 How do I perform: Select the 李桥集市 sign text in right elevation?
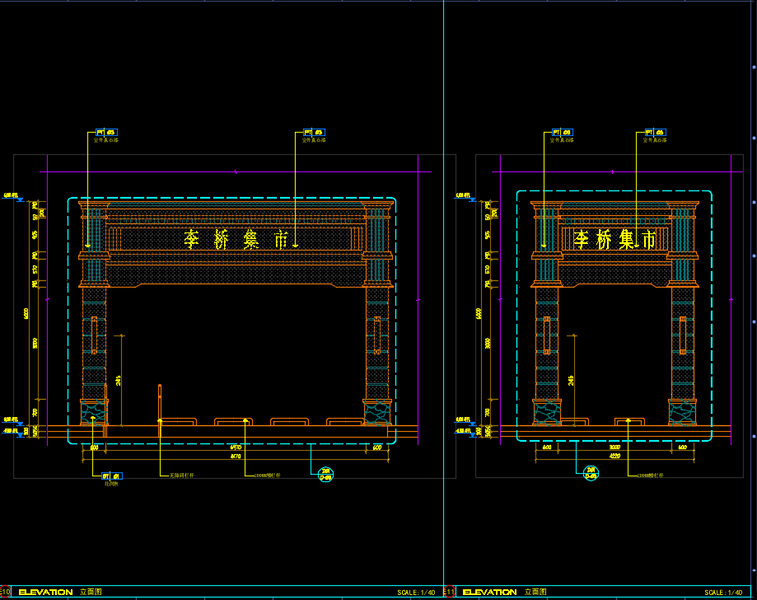[x=614, y=239]
